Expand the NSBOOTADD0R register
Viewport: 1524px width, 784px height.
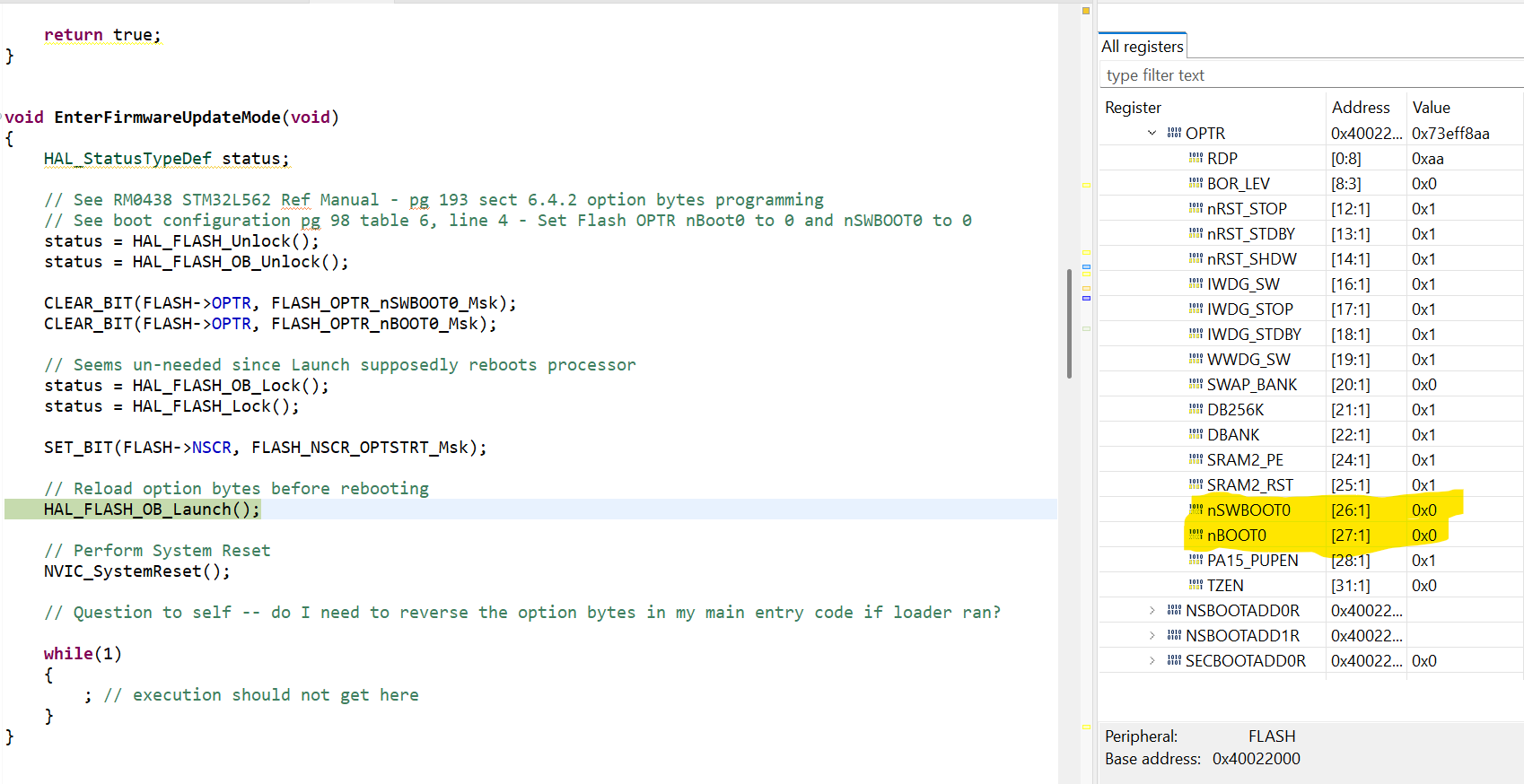tap(1152, 610)
